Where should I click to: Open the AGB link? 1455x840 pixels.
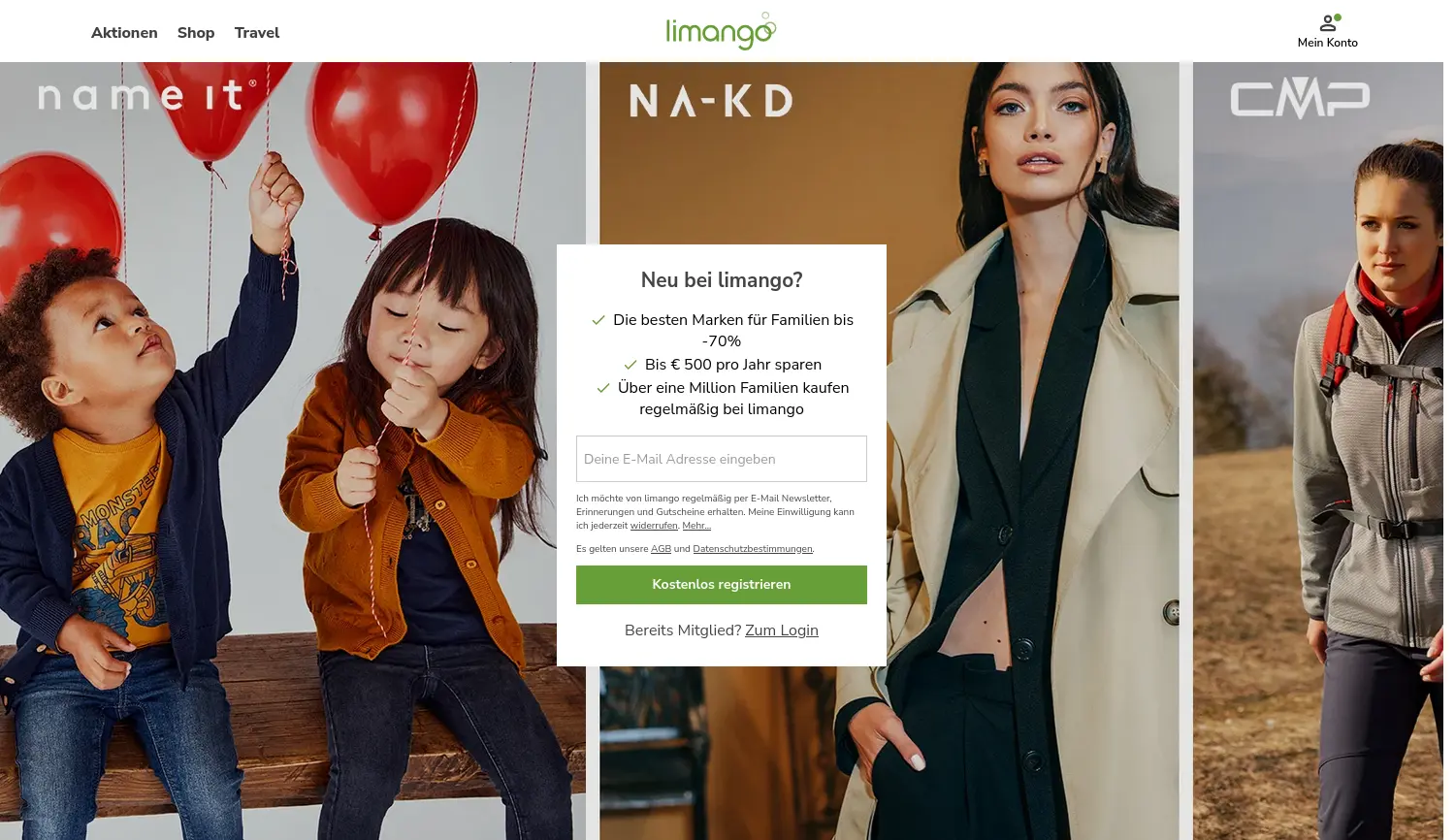(661, 549)
